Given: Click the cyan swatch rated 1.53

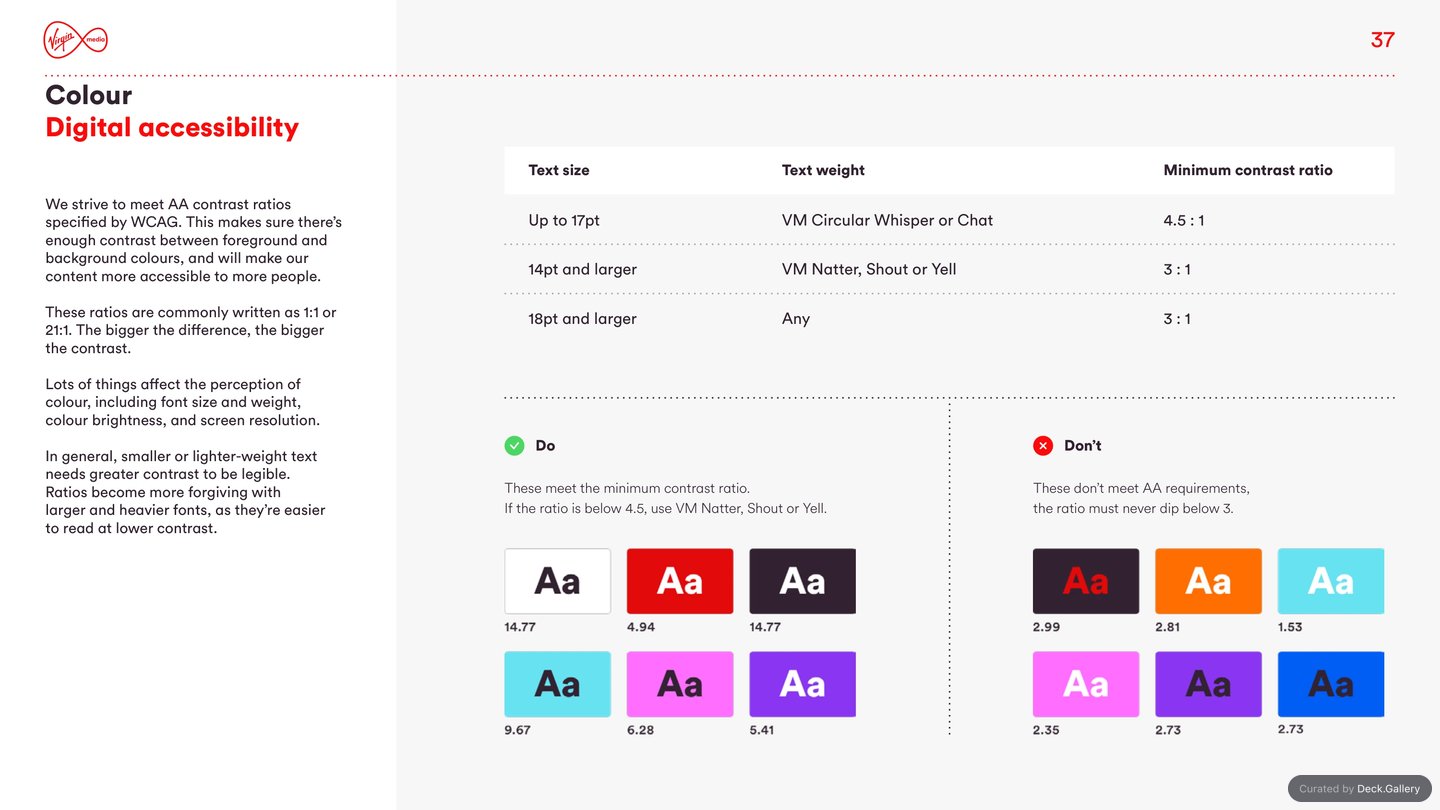Looking at the screenshot, I should 1331,581.
